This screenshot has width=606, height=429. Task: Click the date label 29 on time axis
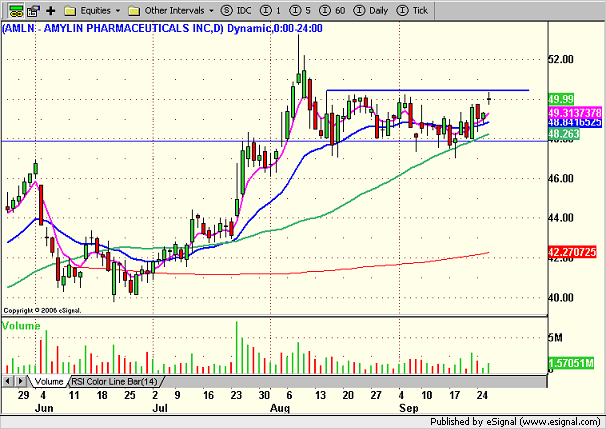pos(23,395)
